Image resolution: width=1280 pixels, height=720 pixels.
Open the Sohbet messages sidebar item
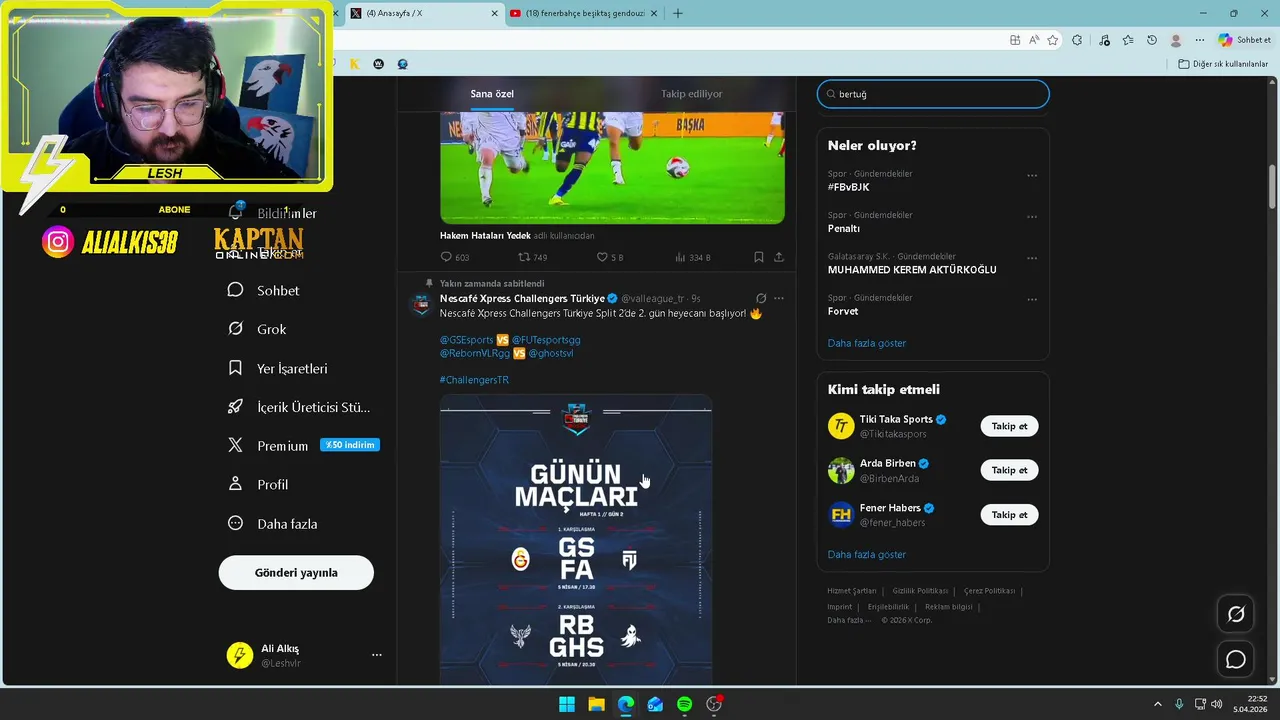tap(264, 290)
